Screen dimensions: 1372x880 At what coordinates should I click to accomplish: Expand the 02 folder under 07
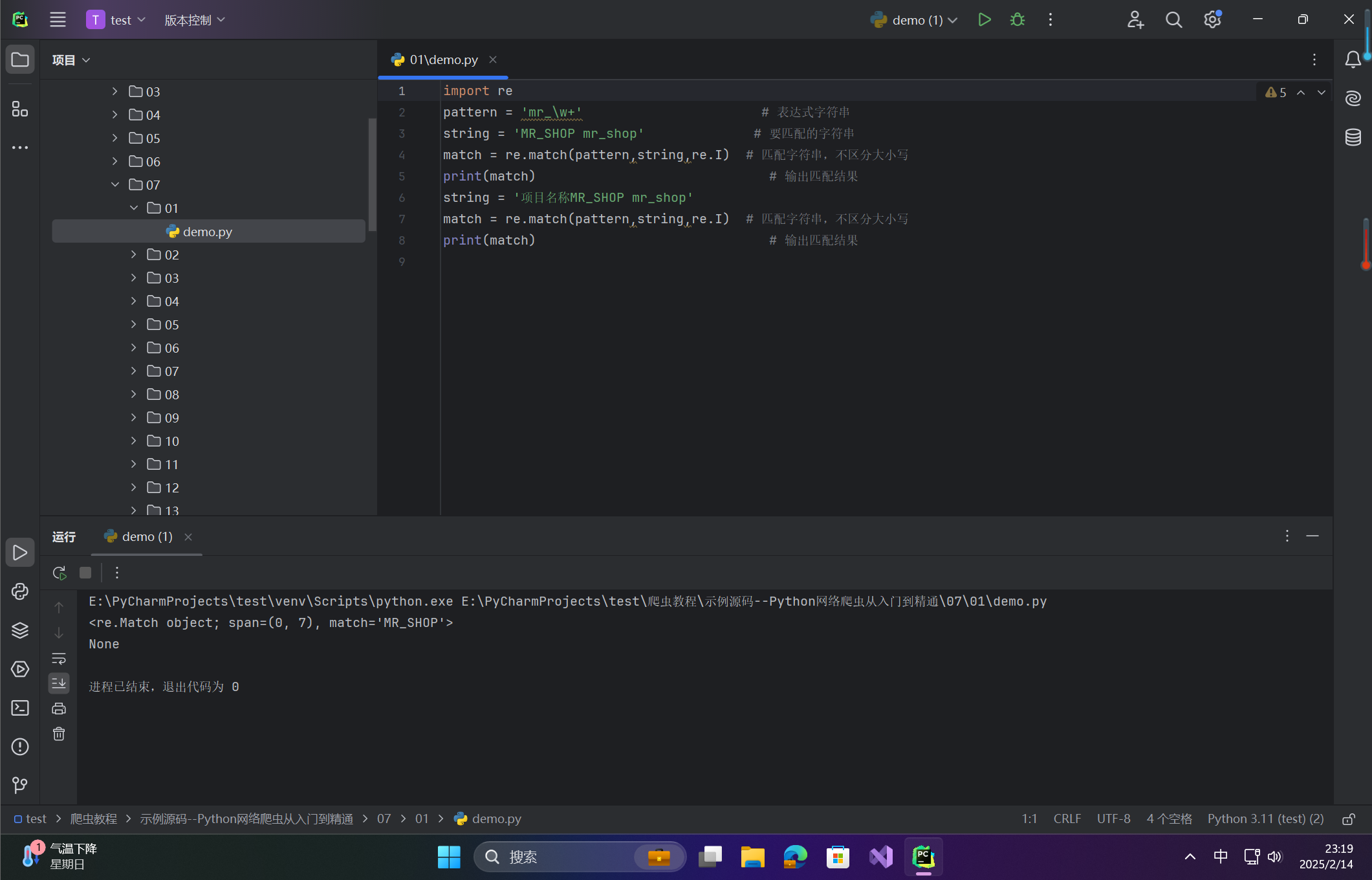point(134,254)
